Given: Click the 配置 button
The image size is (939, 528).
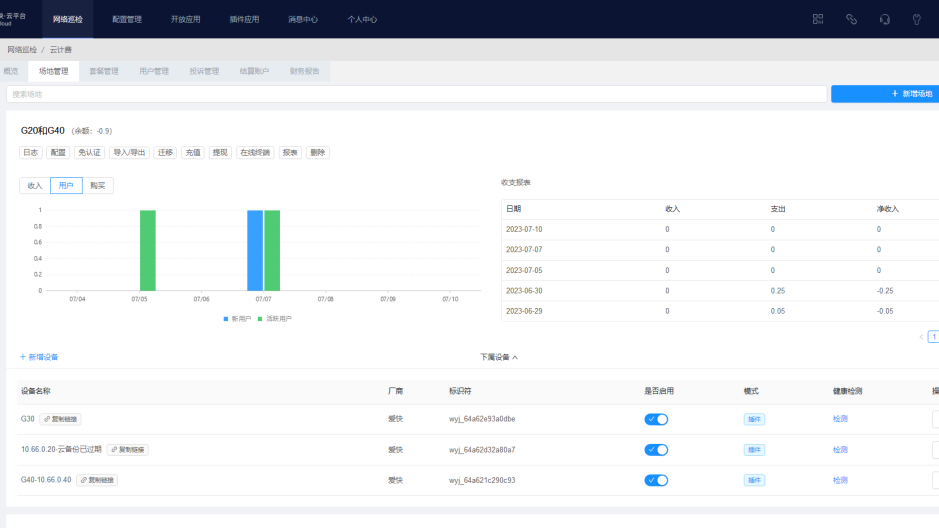Looking at the screenshot, I should (x=58, y=153).
